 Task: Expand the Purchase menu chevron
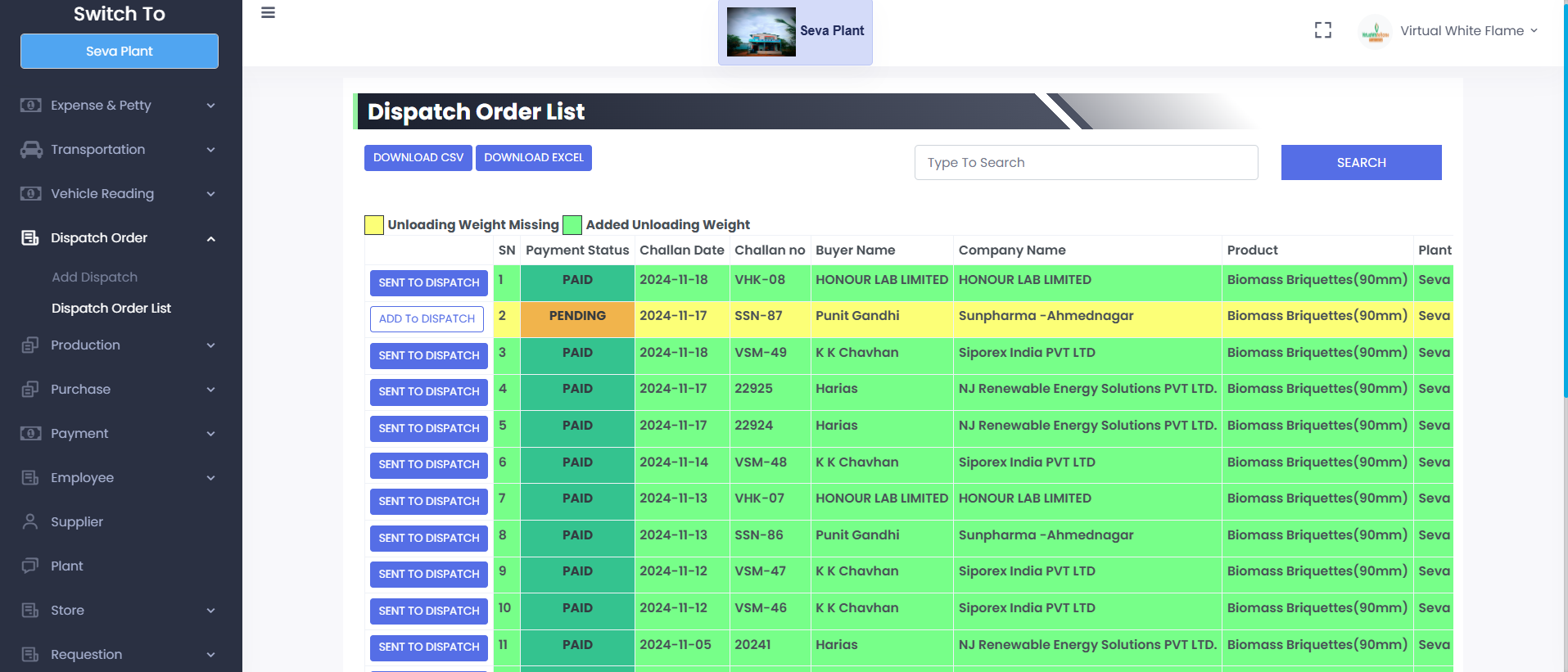(210, 390)
